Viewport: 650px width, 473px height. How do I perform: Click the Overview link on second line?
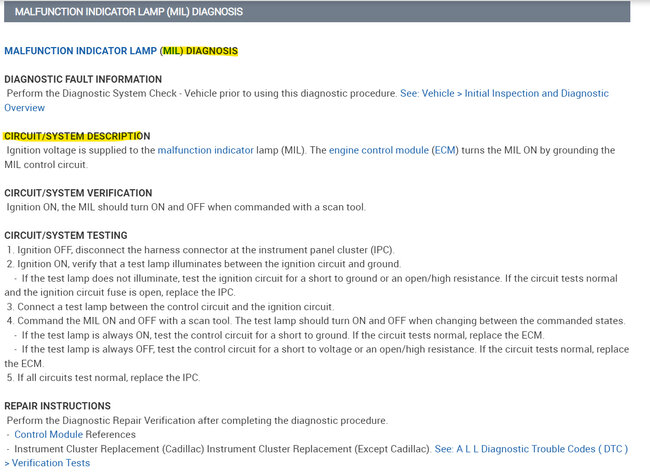(24, 108)
